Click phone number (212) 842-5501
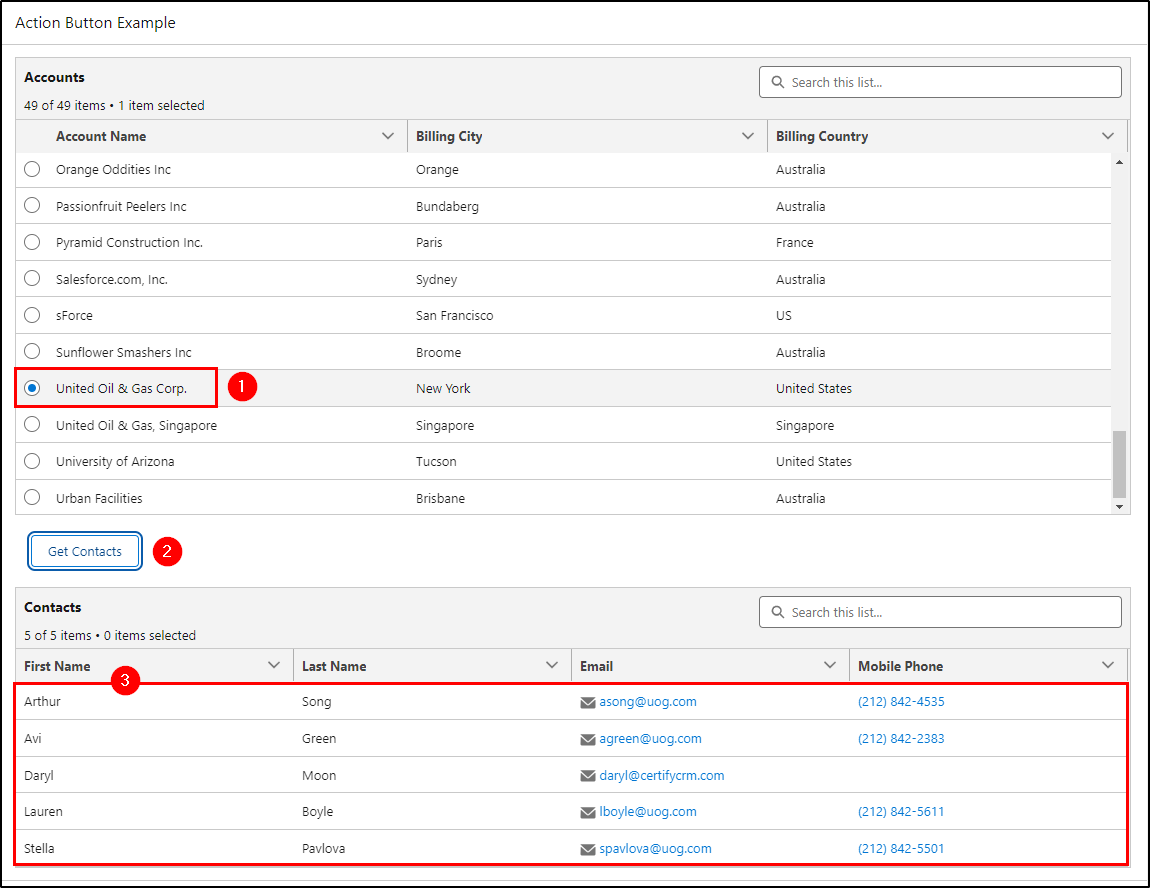The height and width of the screenshot is (888, 1150). coord(901,848)
